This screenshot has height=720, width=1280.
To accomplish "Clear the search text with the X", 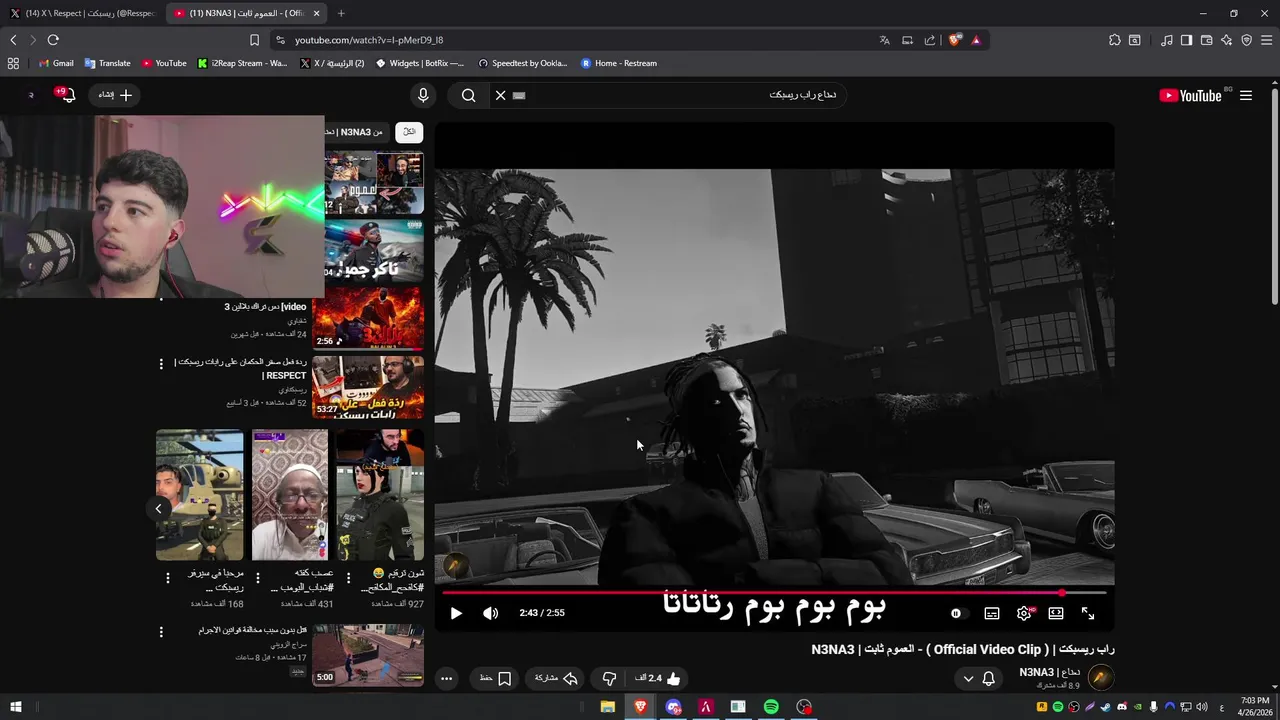I will (x=500, y=95).
